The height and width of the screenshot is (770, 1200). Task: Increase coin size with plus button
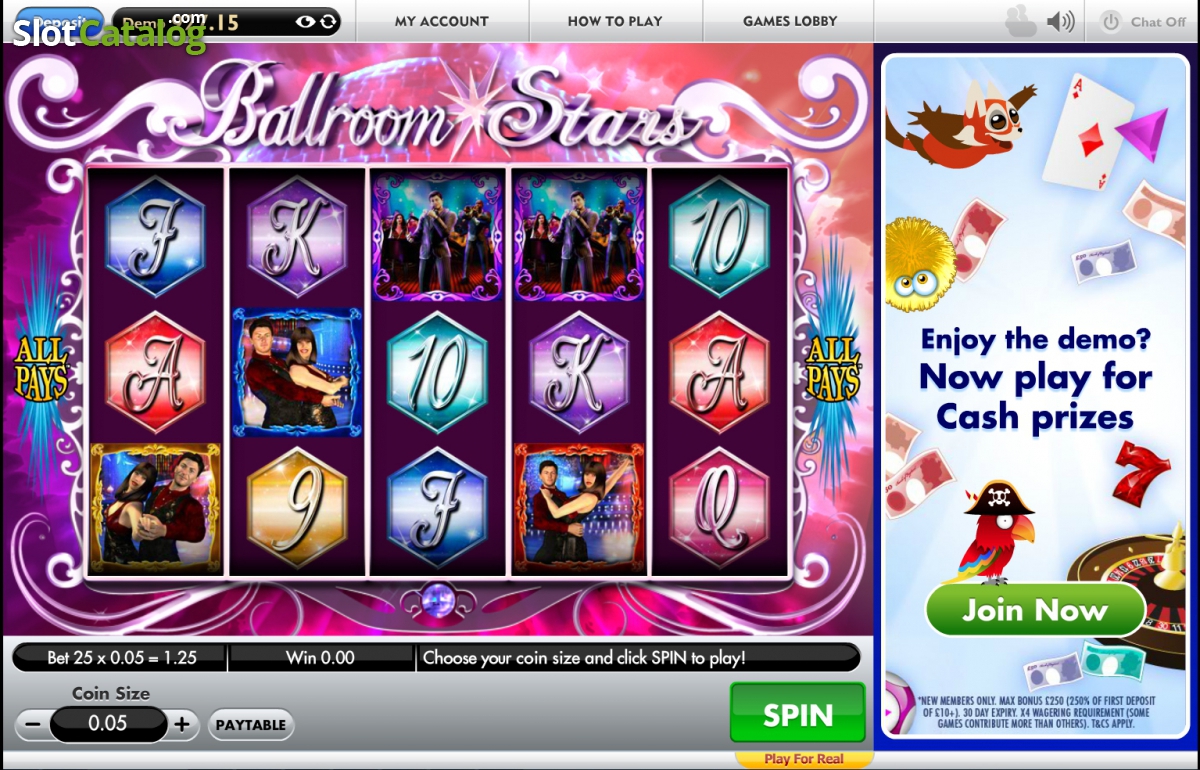pos(181,724)
